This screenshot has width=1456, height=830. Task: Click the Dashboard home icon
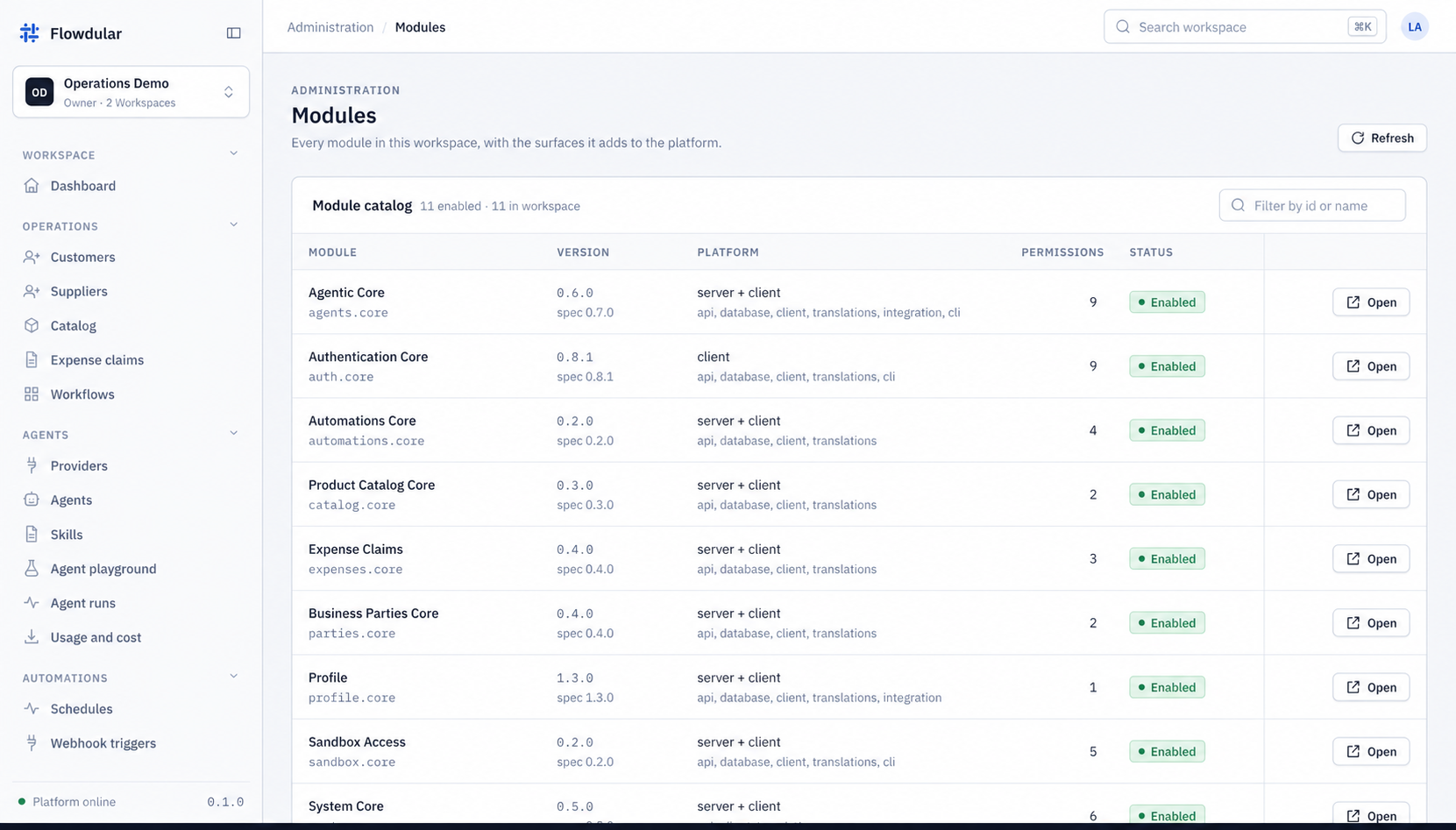point(32,186)
